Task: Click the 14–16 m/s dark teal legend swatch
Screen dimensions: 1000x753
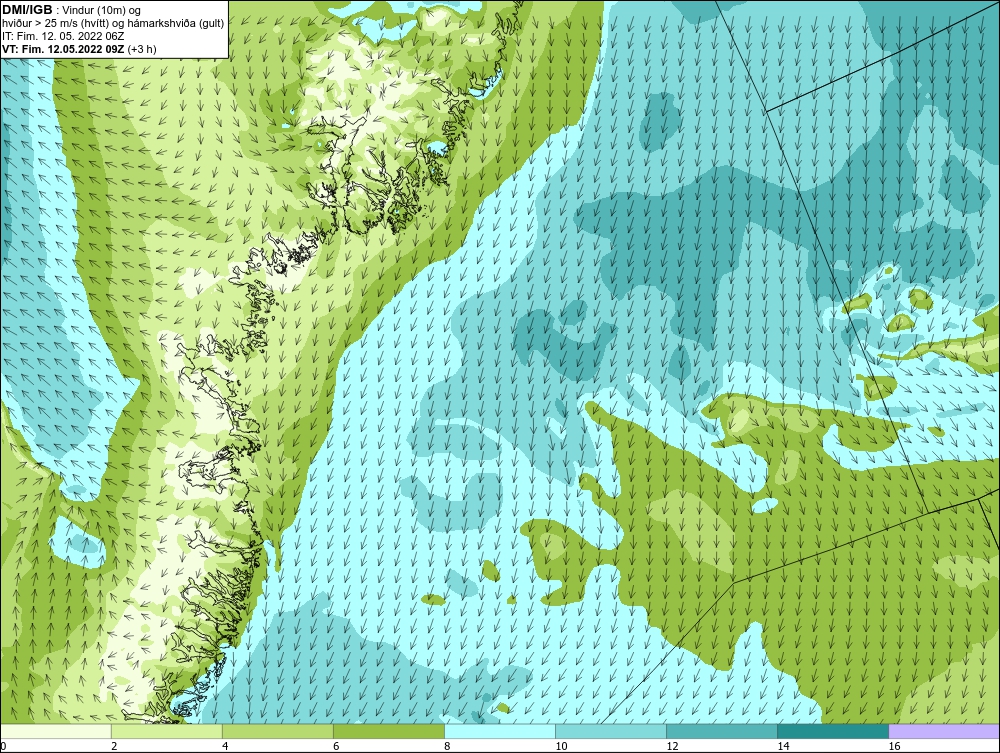Action: (832, 731)
